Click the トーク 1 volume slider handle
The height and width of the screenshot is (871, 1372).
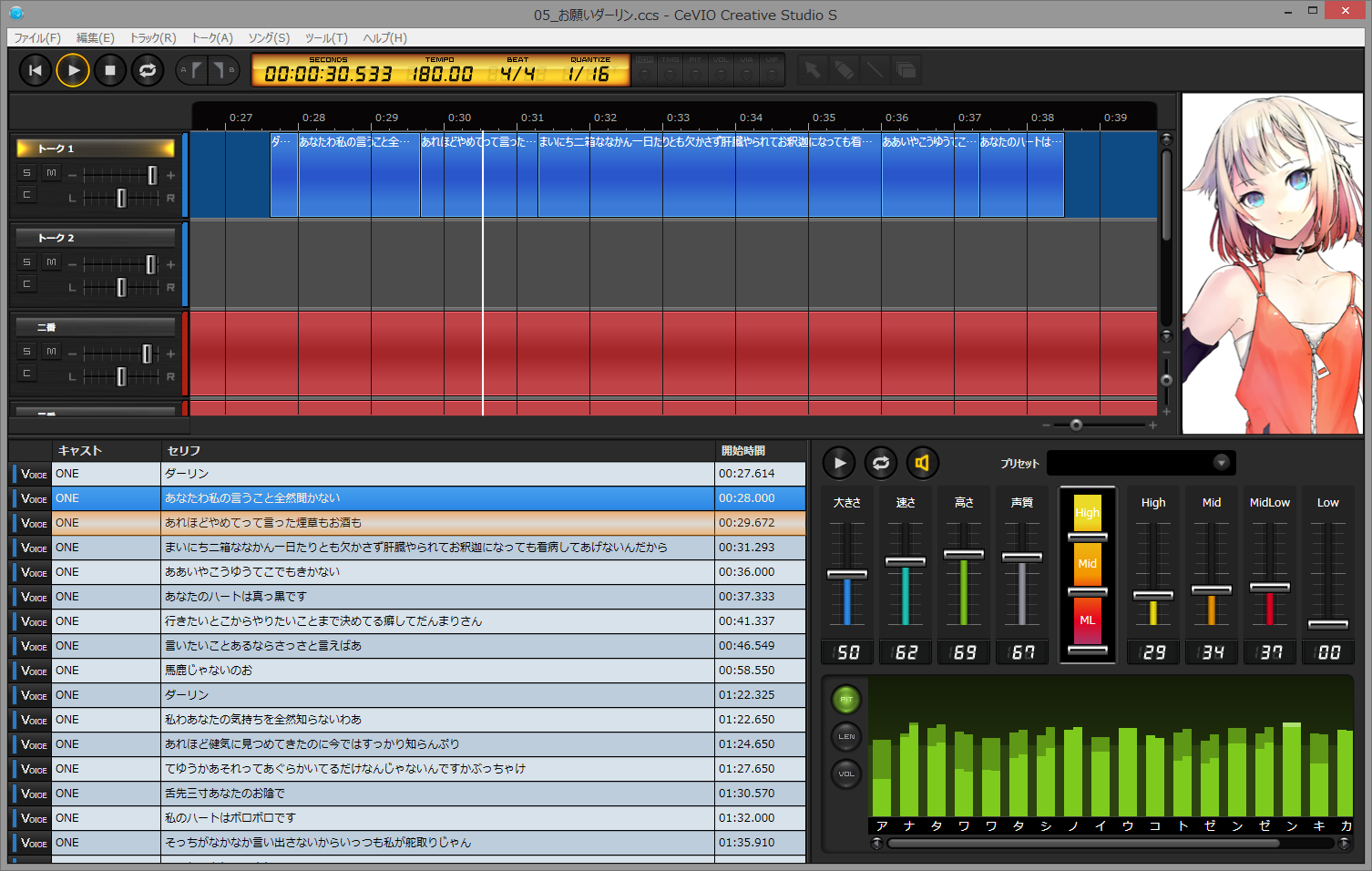[152, 175]
